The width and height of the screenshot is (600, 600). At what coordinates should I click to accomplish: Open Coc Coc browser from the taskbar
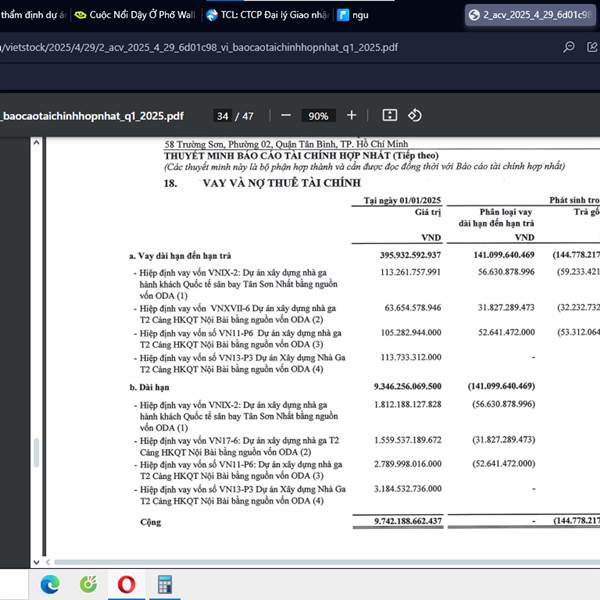click(x=88, y=584)
